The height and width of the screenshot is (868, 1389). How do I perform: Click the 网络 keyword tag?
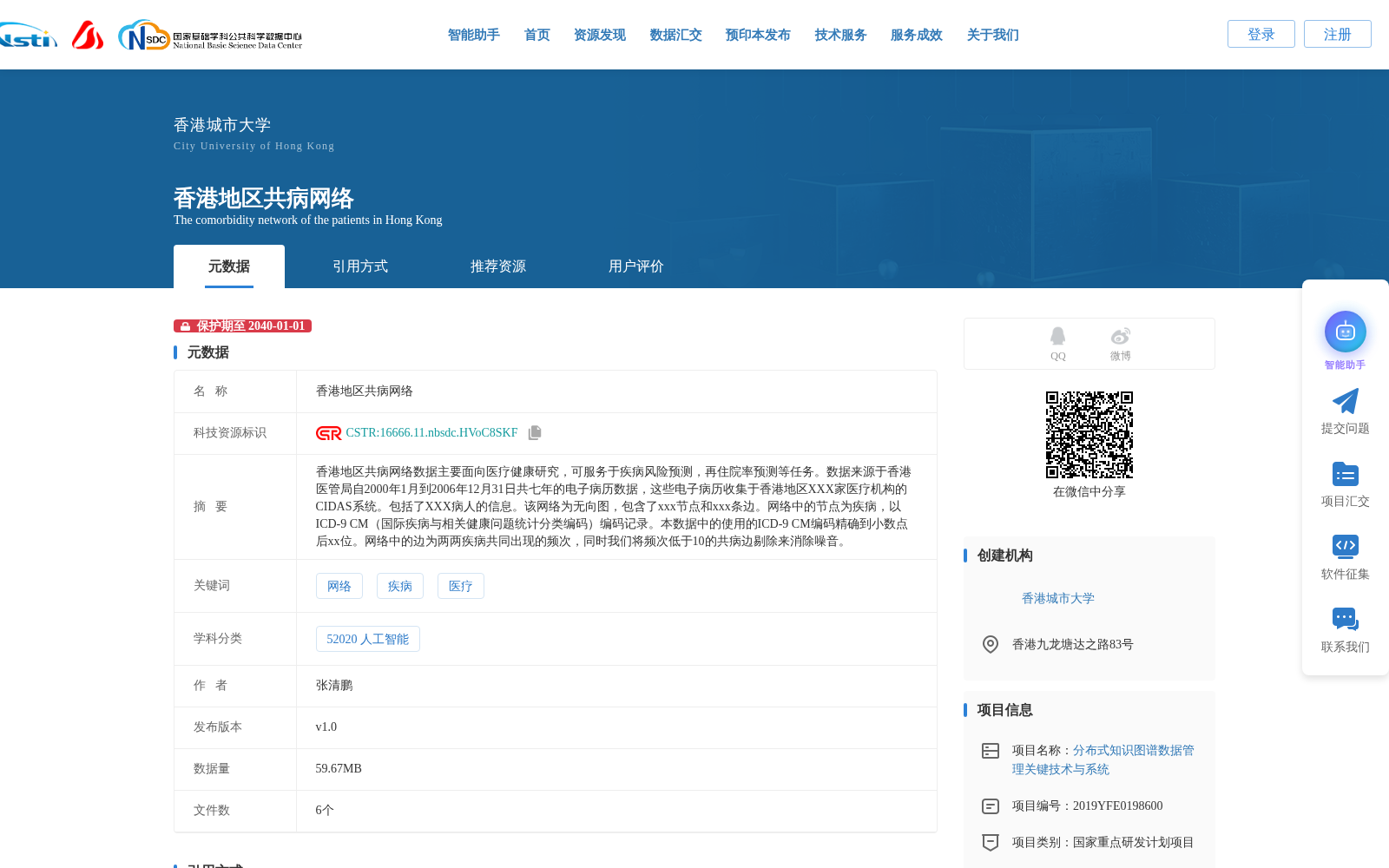coord(339,586)
